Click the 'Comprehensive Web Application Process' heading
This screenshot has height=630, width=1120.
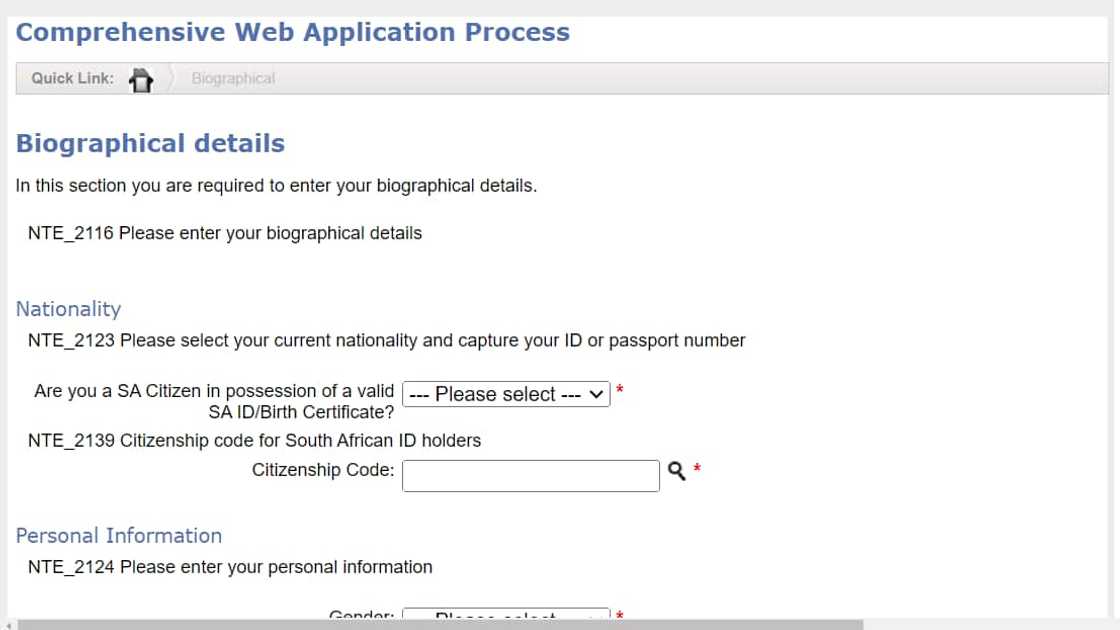[292, 32]
